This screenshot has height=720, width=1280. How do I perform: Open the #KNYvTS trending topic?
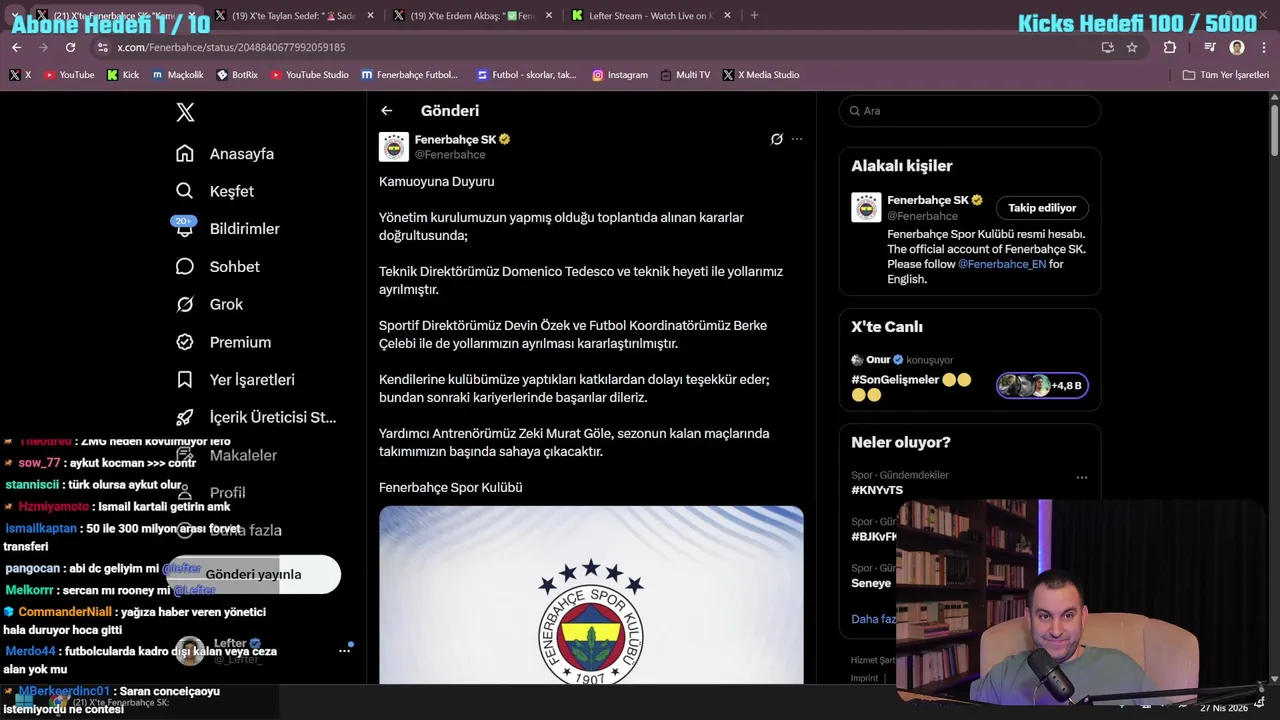click(877, 490)
